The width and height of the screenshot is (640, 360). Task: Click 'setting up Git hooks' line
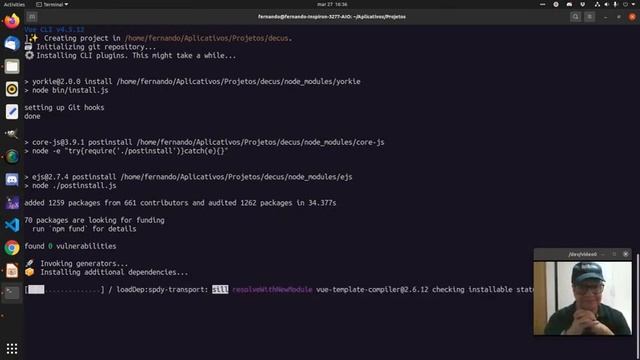(64, 107)
